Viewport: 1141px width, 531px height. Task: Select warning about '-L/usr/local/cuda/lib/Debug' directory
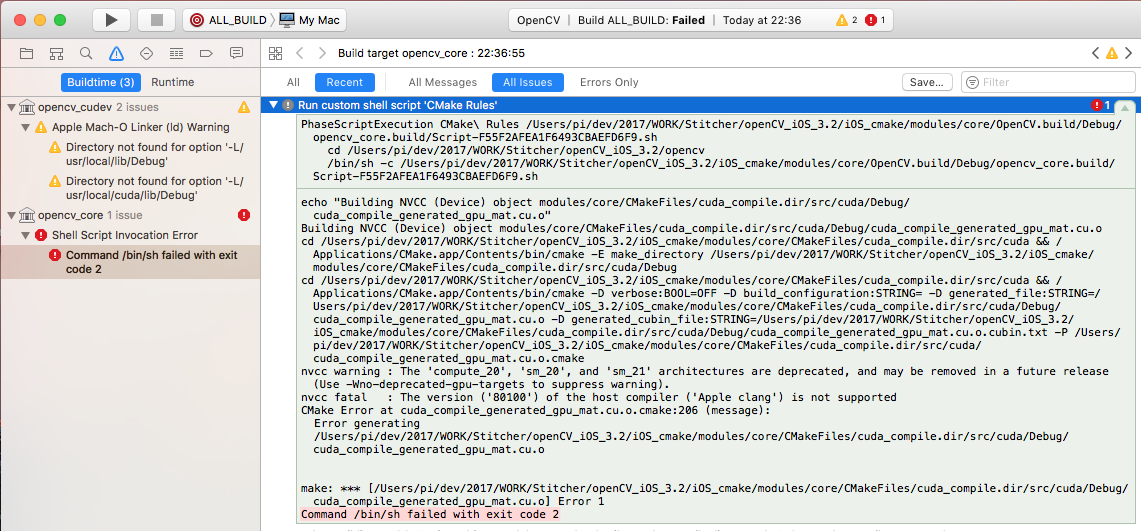(x=154, y=188)
